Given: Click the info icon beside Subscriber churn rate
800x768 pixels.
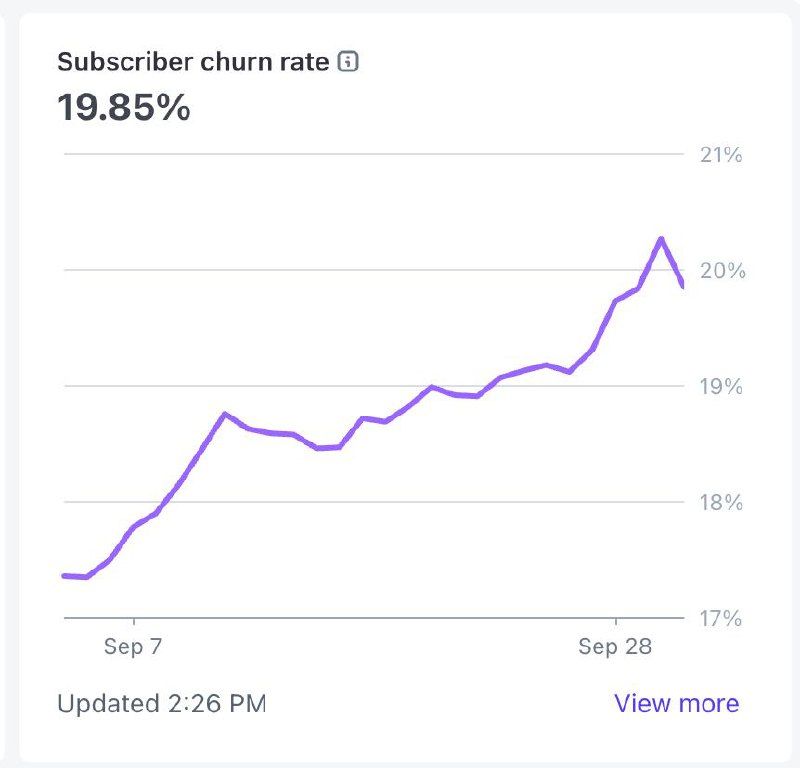Looking at the screenshot, I should point(348,62).
